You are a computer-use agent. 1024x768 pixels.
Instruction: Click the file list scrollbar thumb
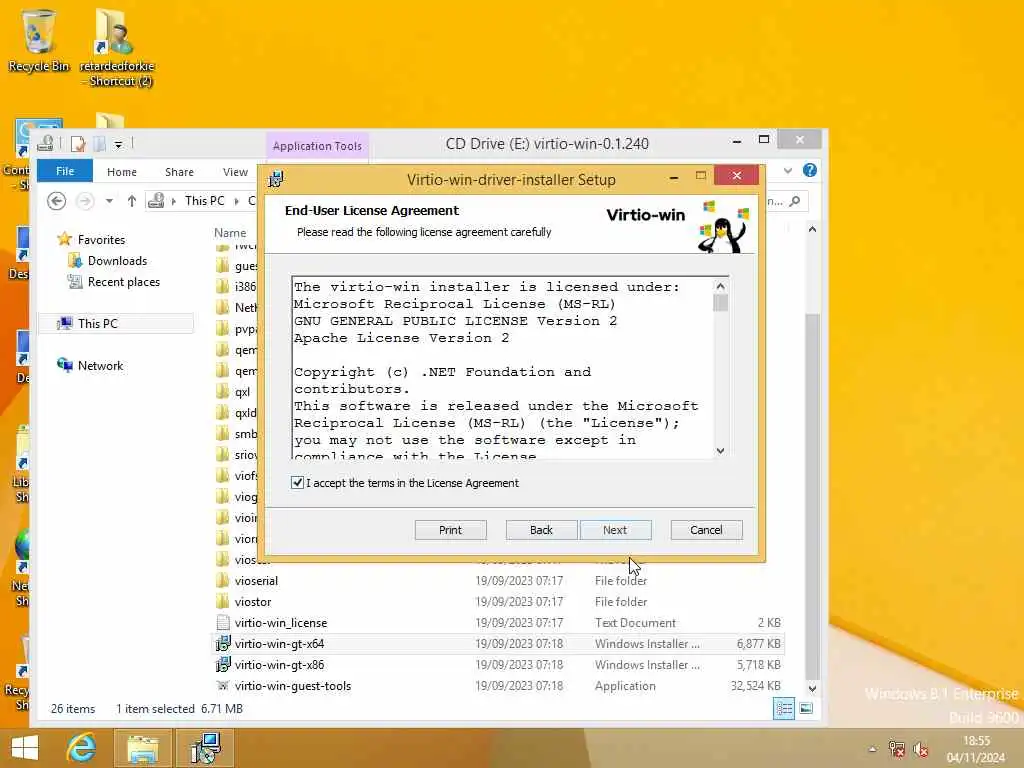pyautogui.click(x=812, y=496)
